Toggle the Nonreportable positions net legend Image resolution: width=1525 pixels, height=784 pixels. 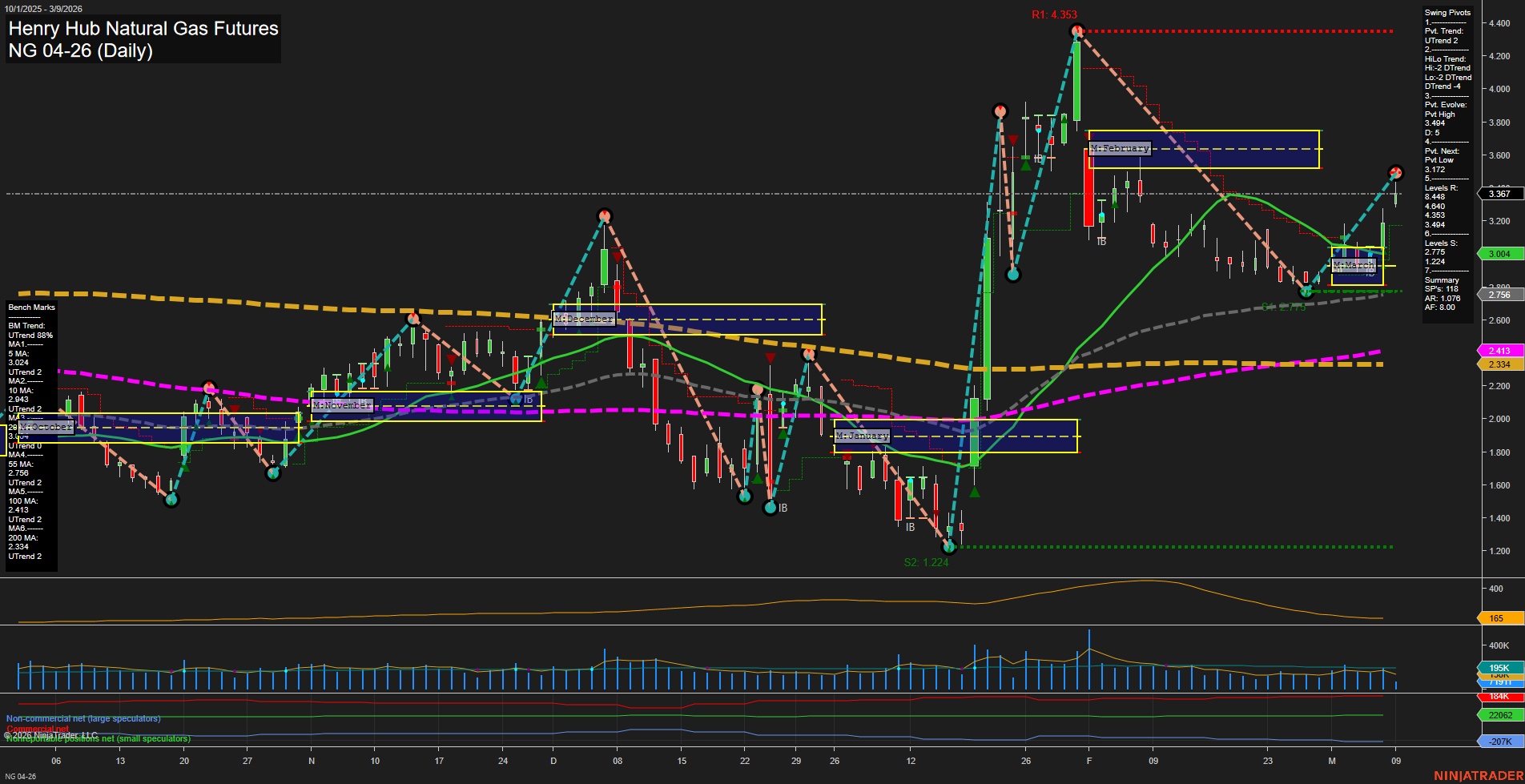coord(98,738)
